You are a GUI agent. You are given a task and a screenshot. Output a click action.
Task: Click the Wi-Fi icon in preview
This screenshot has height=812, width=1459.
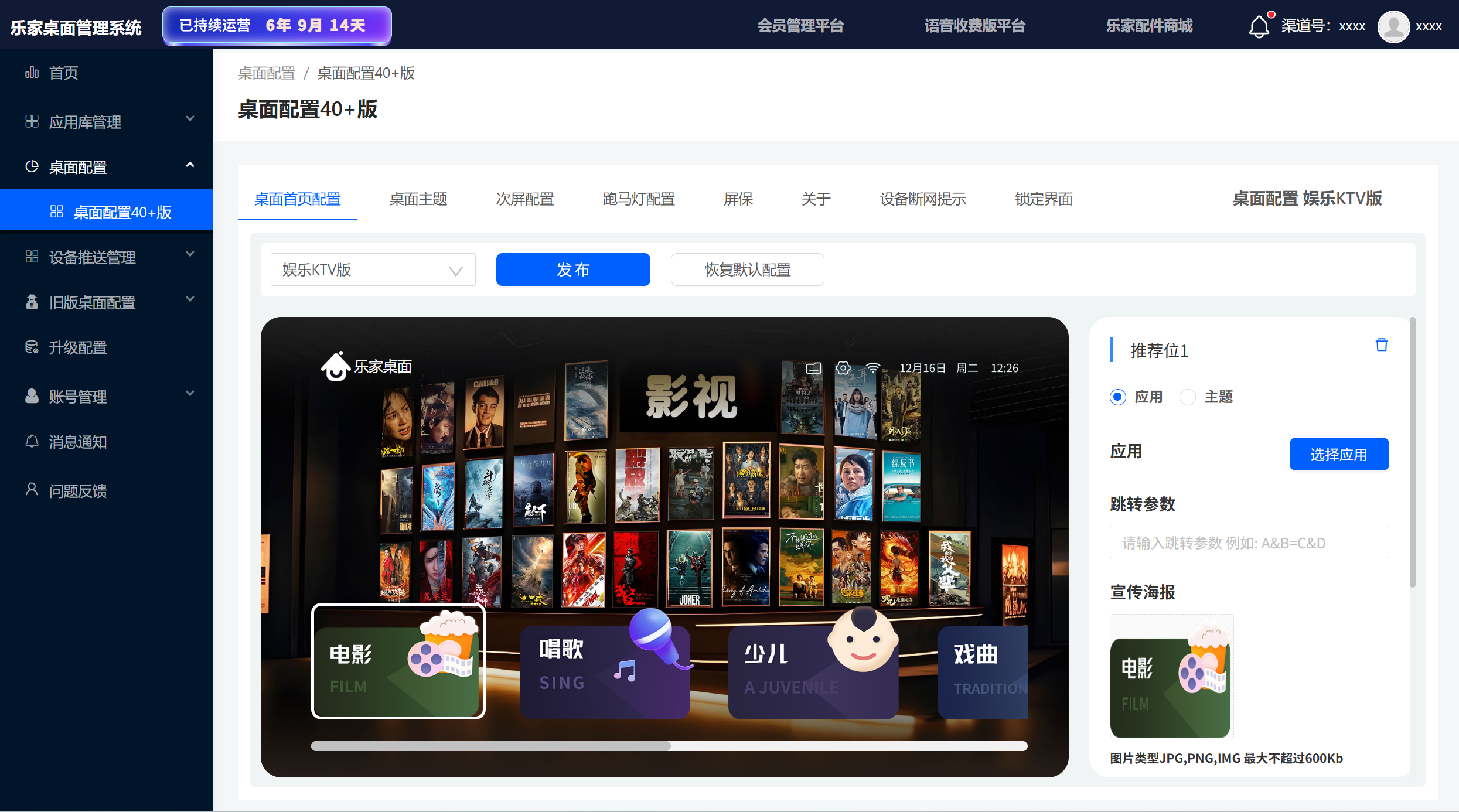[x=873, y=368]
